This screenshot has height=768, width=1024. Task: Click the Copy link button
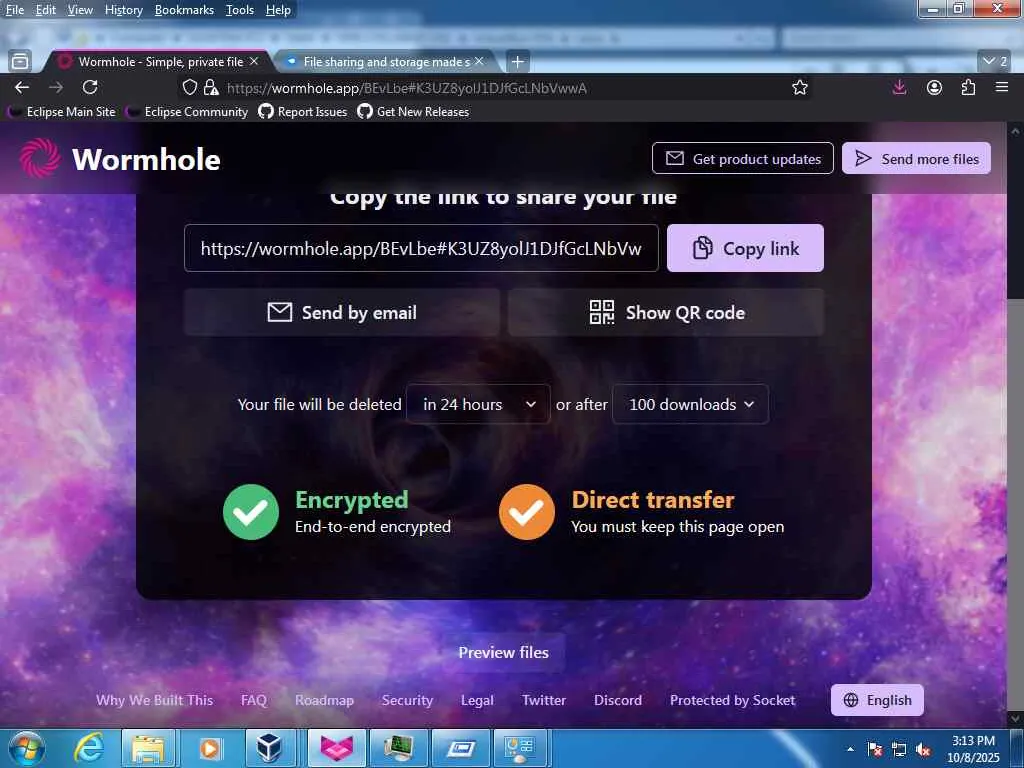(x=745, y=248)
